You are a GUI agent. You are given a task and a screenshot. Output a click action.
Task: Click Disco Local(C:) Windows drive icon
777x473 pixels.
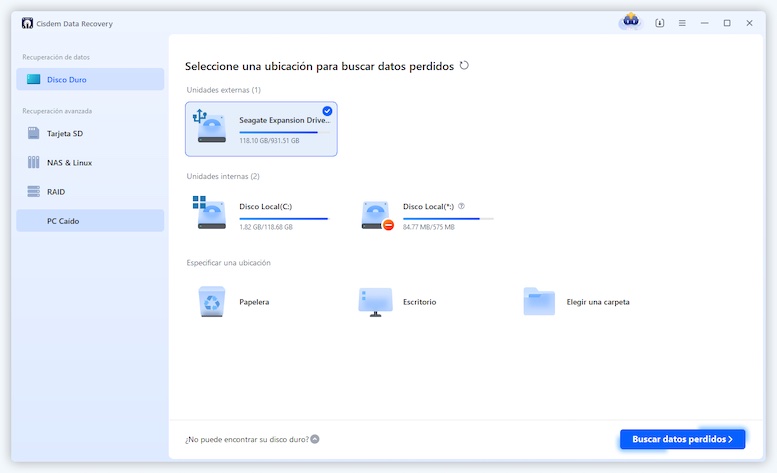click(x=210, y=213)
